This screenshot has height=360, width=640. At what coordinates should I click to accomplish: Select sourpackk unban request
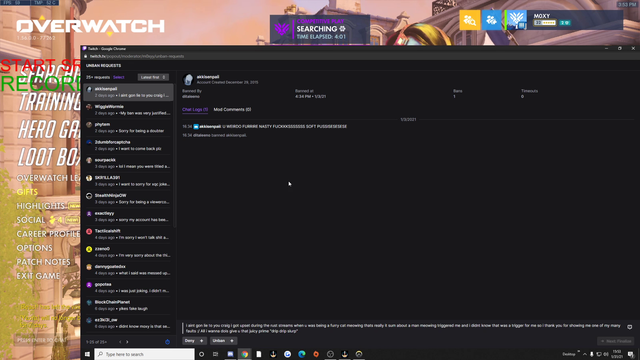[128, 163]
